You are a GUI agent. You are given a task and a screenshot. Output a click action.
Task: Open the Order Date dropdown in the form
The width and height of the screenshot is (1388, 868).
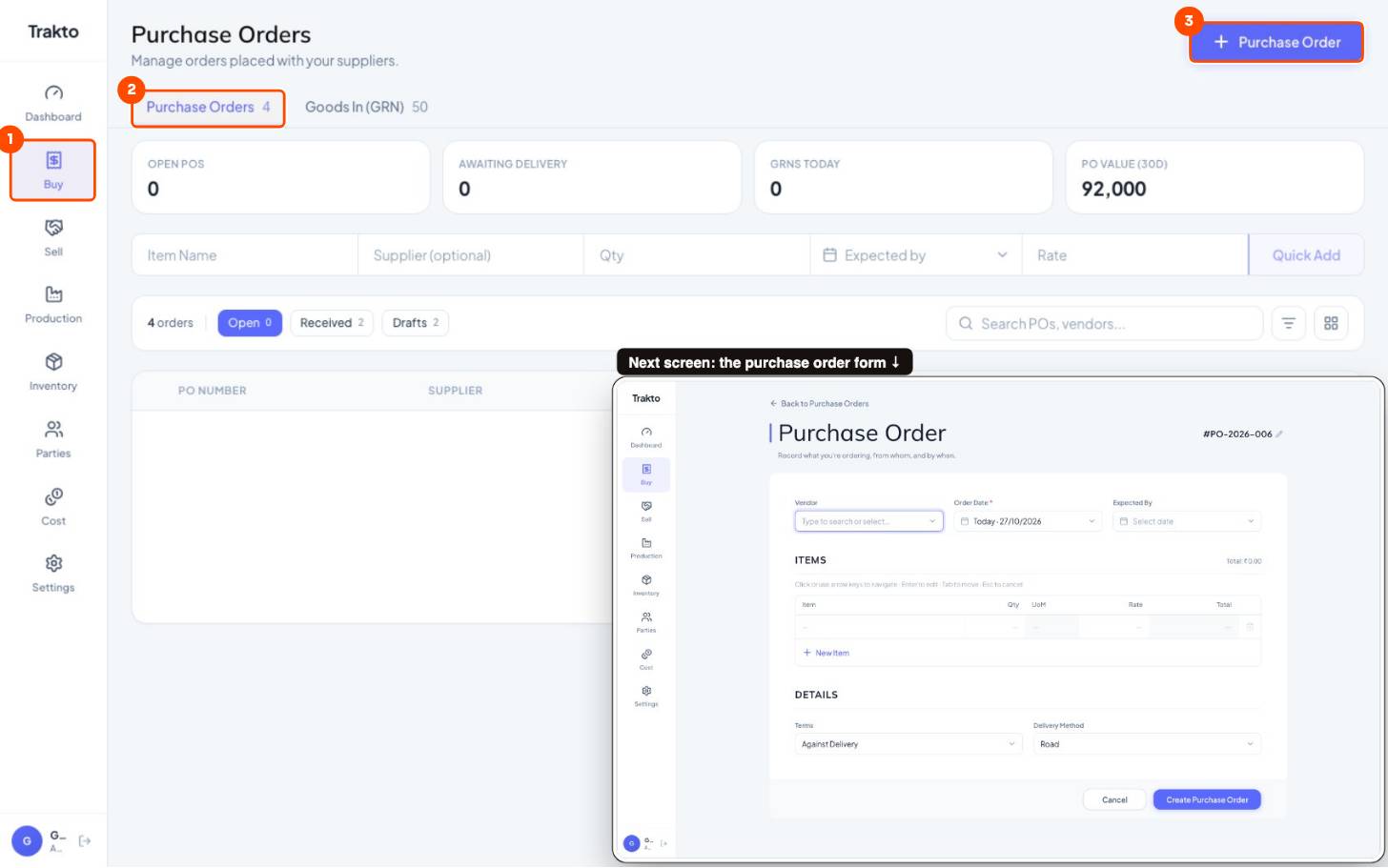click(1028, 521)
